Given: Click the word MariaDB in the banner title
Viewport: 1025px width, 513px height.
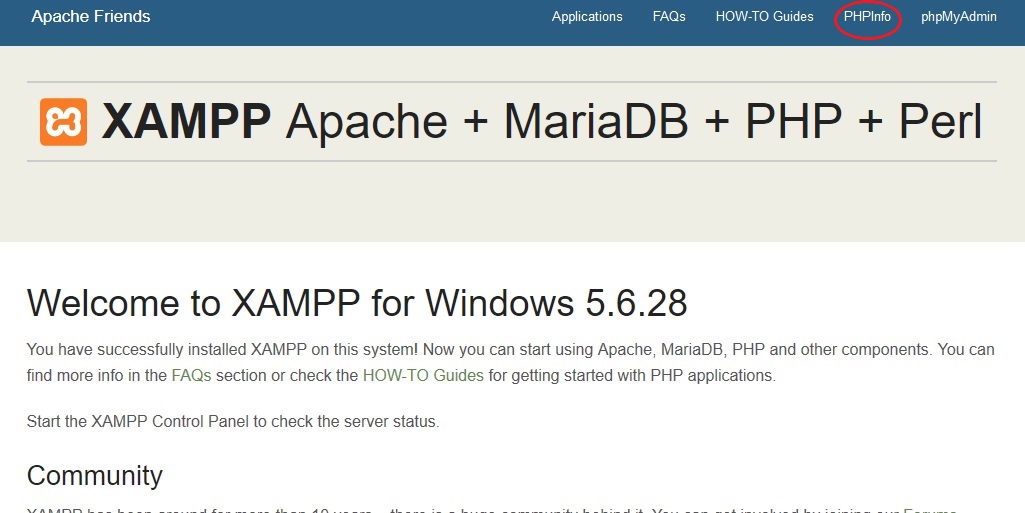Looking at the screenshot, I should 595,122.
